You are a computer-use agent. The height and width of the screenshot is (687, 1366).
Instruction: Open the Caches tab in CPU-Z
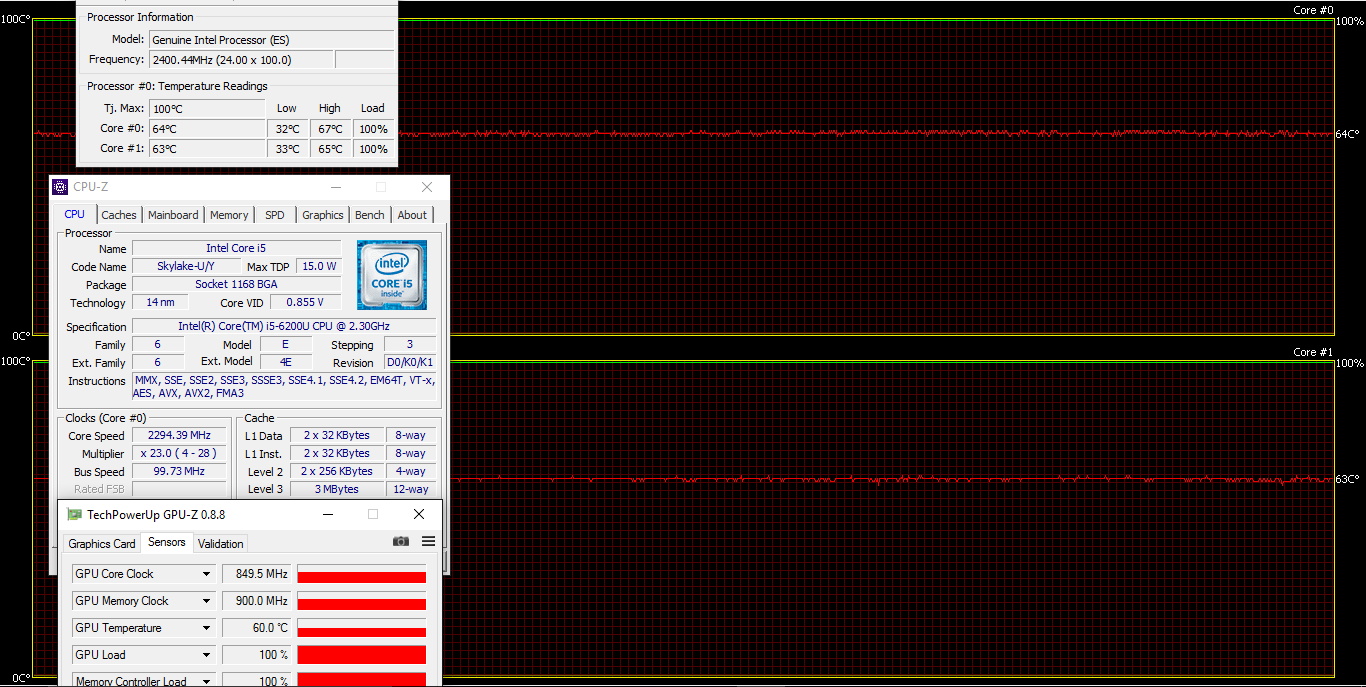click(119, 215)
